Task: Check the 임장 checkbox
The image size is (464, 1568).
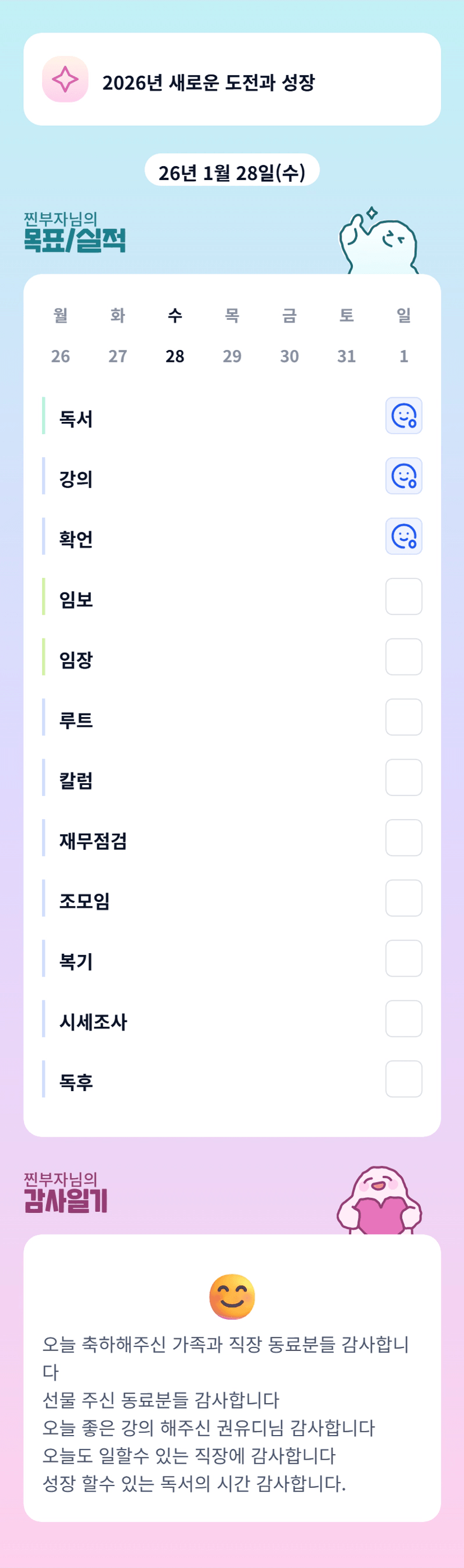Action: point(404,657)
